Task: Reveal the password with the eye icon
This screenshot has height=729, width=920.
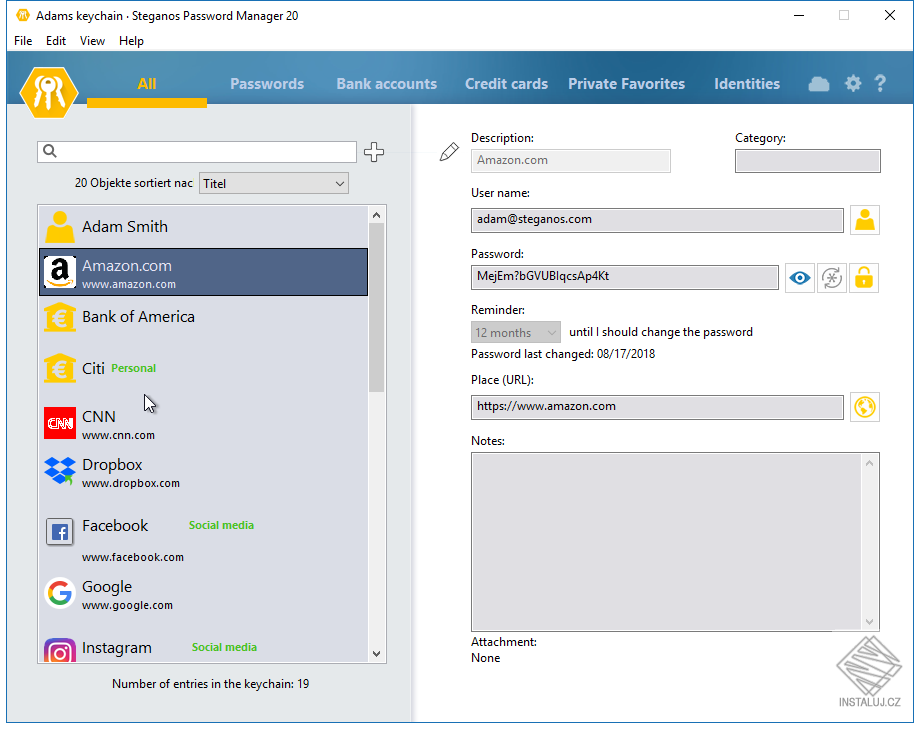Action: click(x=799, y=277)
